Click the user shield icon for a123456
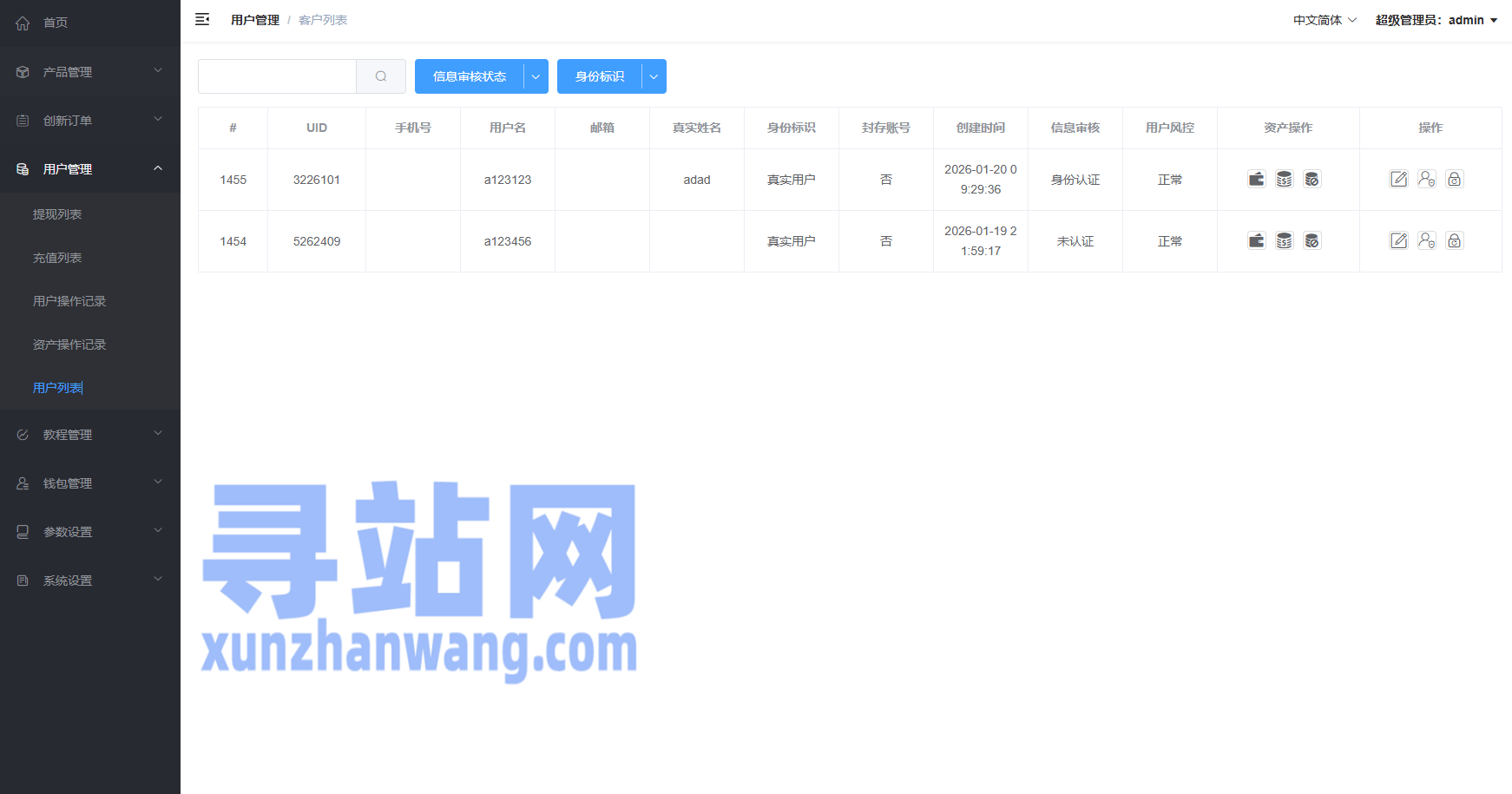 click(1426, 241)
